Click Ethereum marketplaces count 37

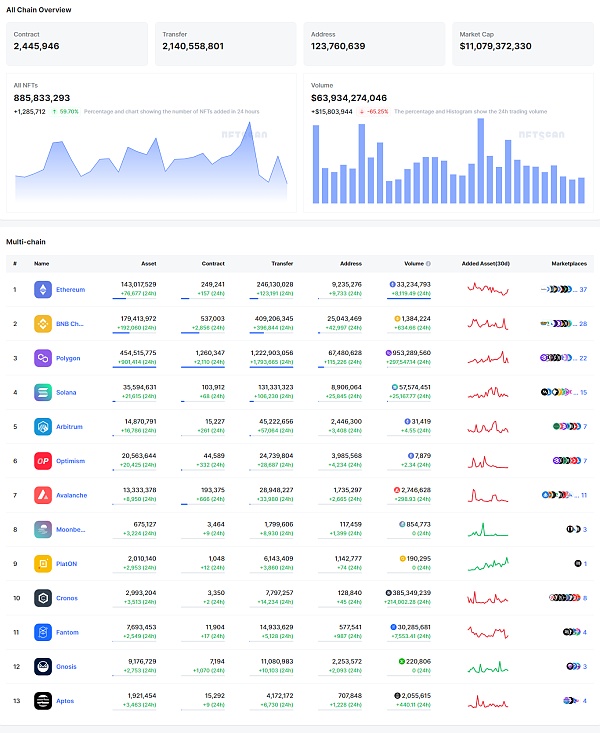(583, 289)
